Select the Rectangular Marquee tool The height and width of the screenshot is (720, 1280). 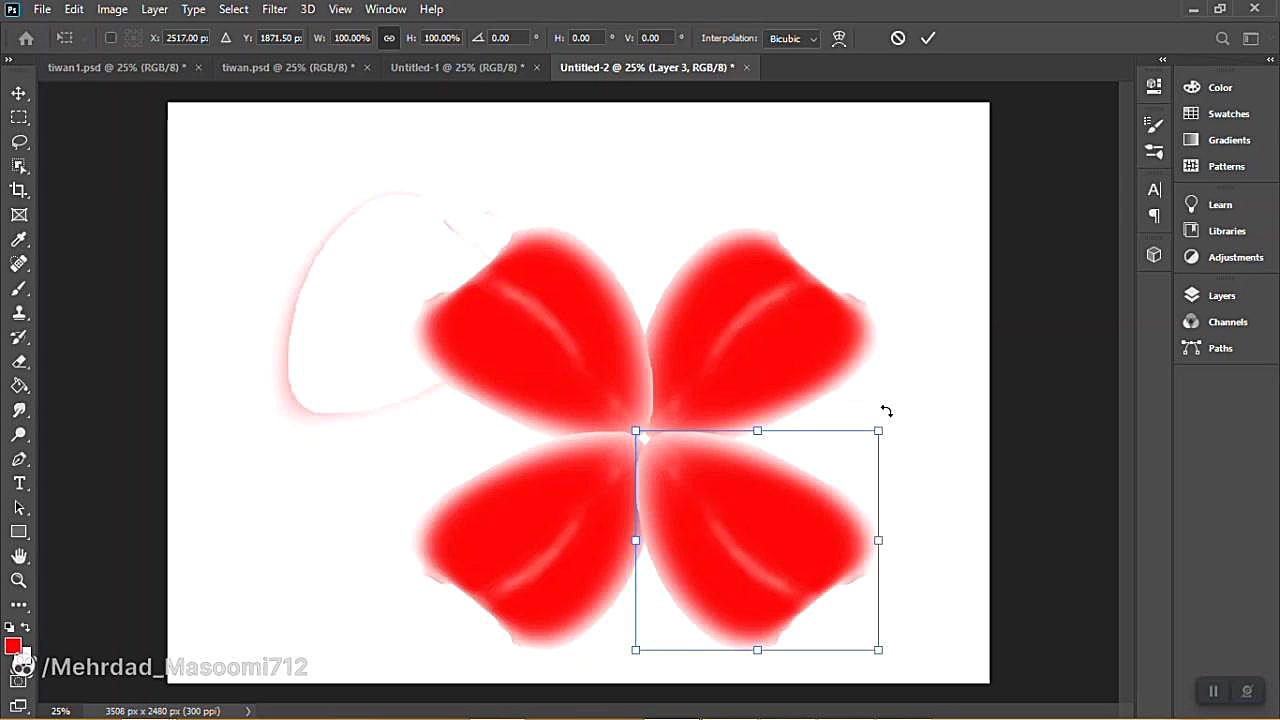19,117
